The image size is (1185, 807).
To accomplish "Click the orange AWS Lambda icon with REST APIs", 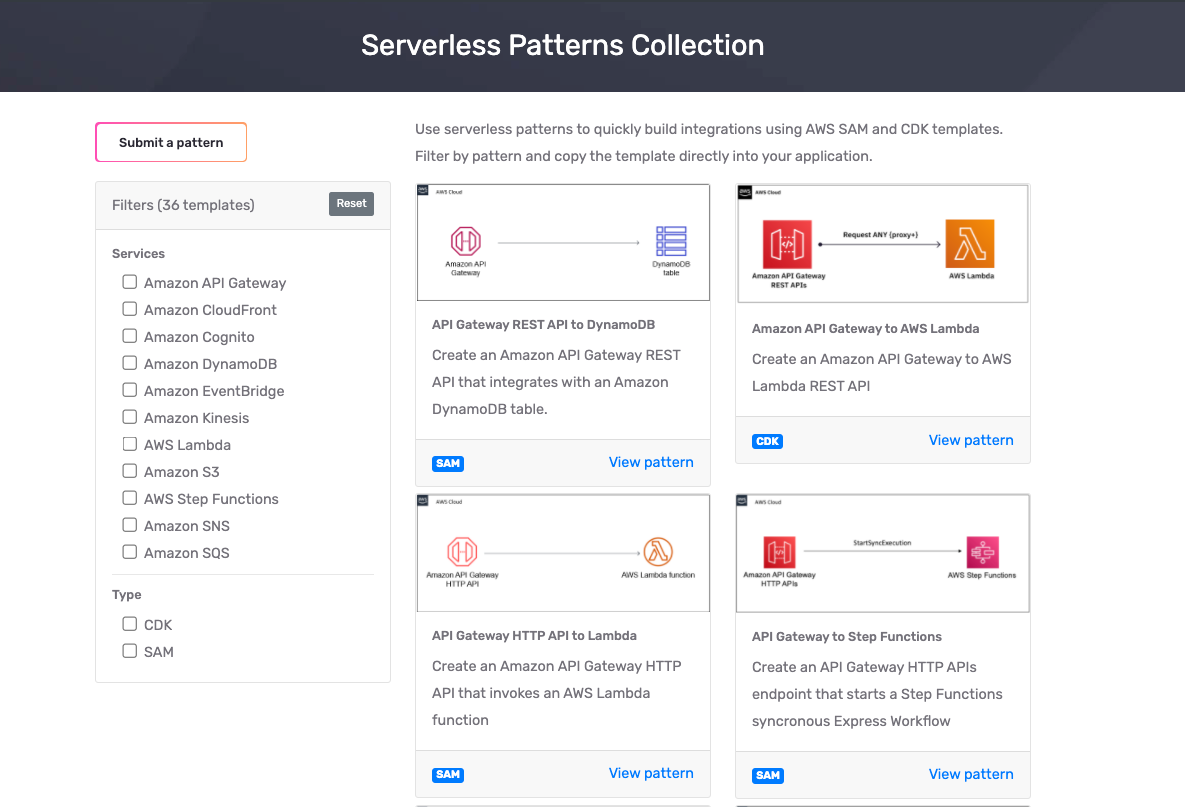I will (970, 244).
